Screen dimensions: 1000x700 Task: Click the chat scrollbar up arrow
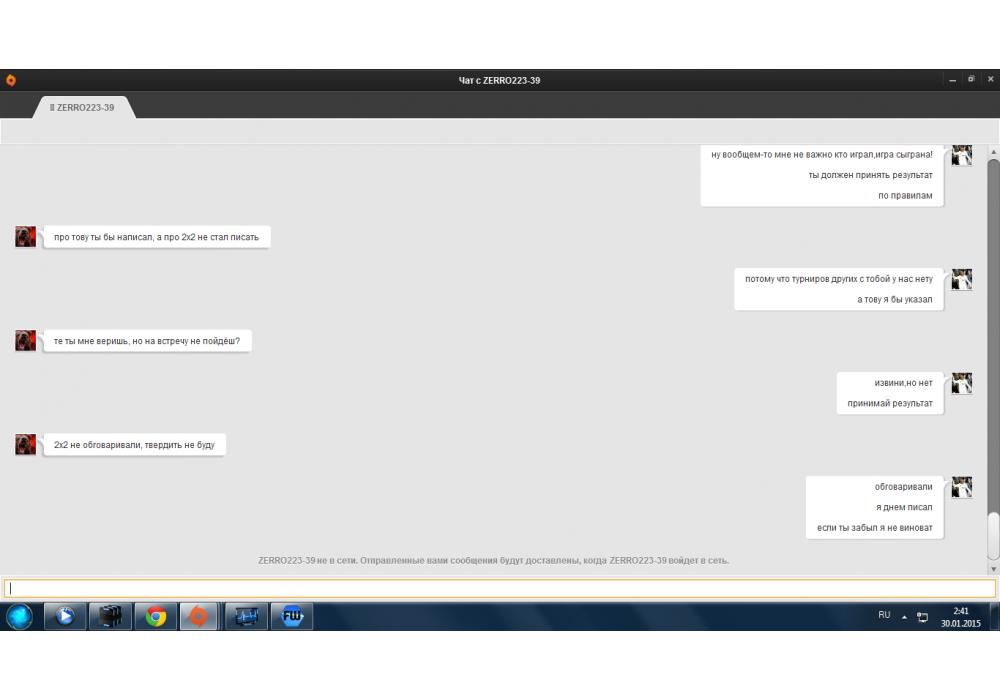coord(993,151)
